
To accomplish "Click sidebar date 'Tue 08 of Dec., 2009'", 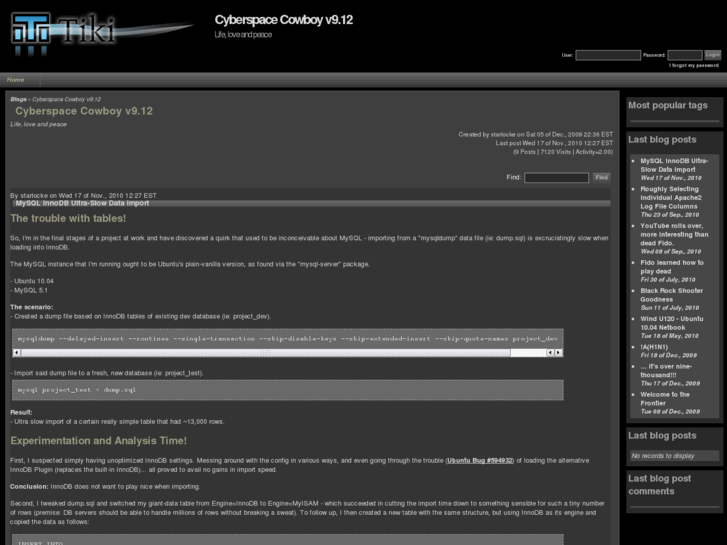I will click(670, 411).
